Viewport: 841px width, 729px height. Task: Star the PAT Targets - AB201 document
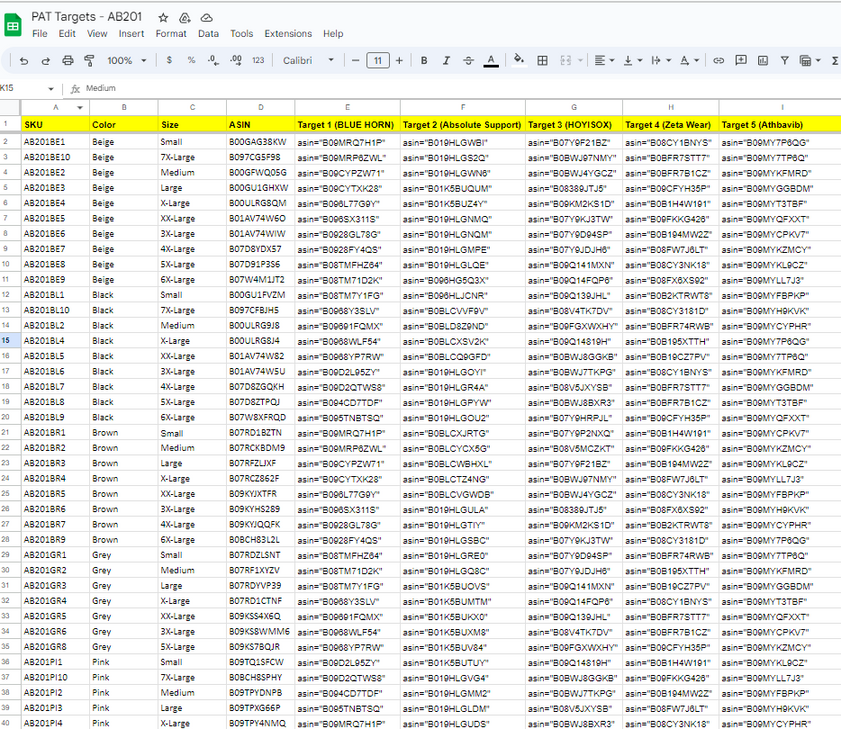tap(163, 18)
